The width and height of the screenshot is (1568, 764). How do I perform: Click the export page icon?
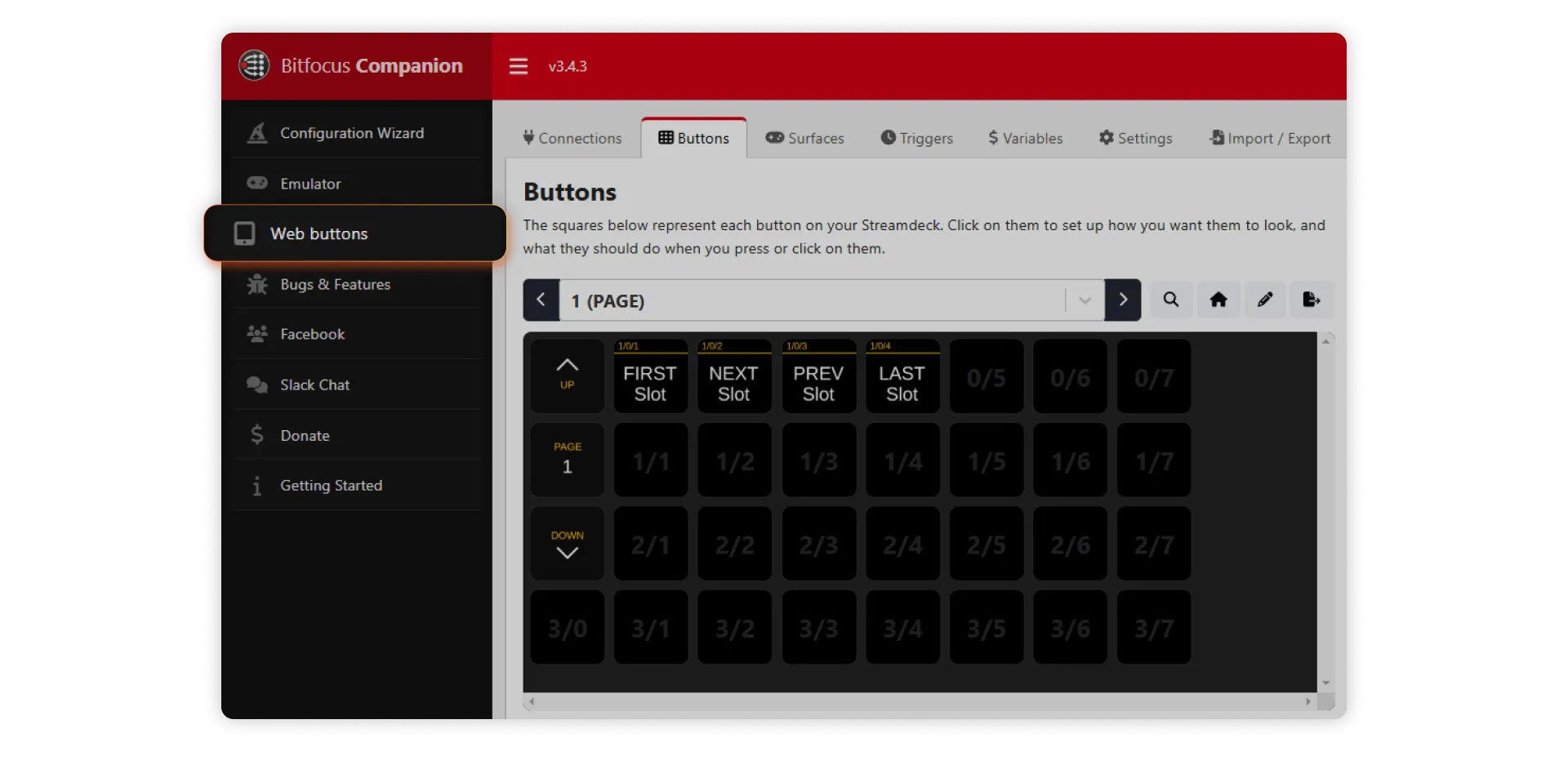1312,300
